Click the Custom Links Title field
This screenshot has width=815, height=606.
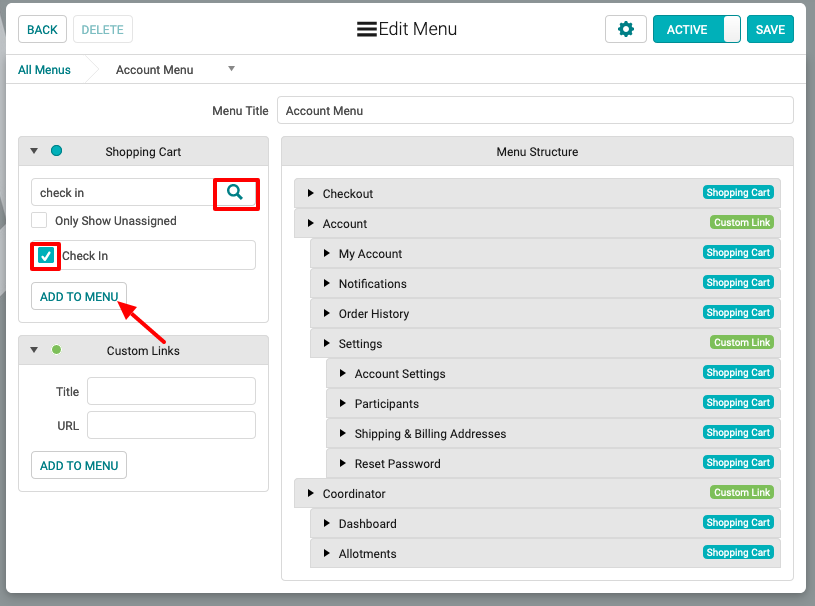click(x=172, y=391)
